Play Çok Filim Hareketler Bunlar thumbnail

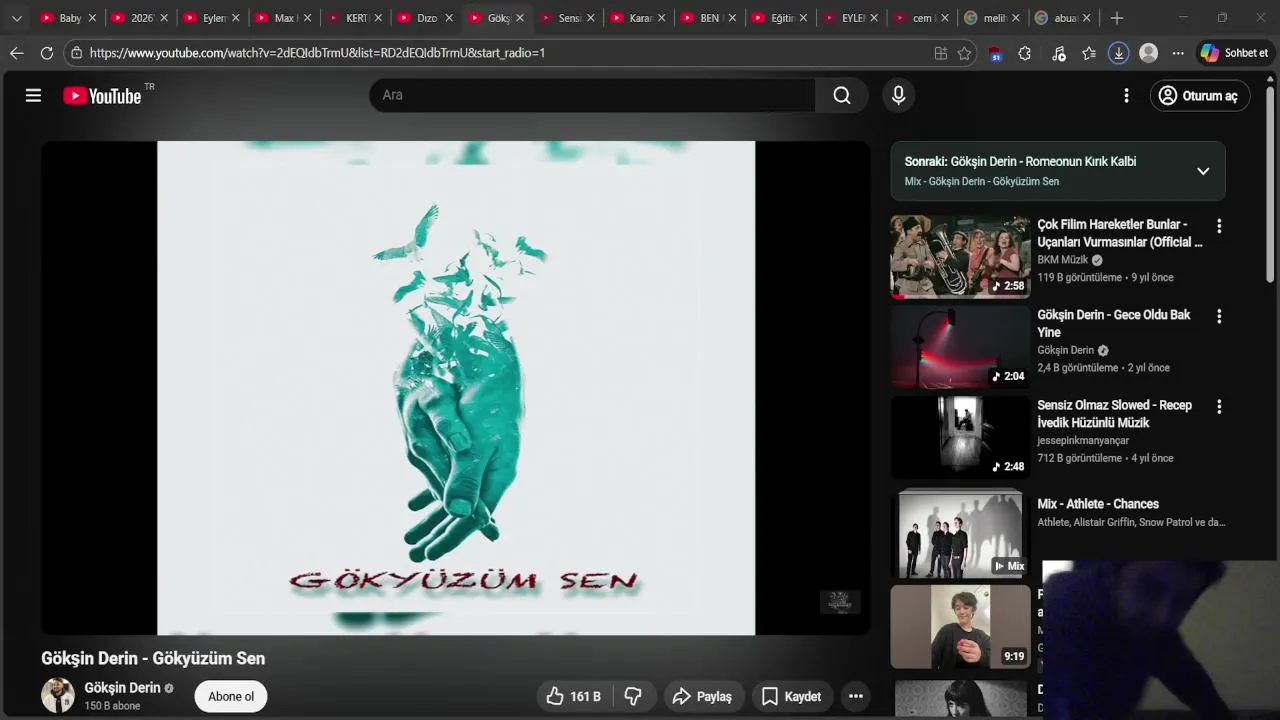click(x=960, y=257)
